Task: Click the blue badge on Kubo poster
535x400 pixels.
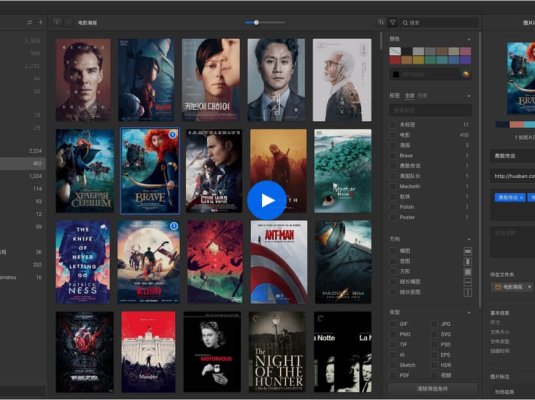Action: [174, 226]
